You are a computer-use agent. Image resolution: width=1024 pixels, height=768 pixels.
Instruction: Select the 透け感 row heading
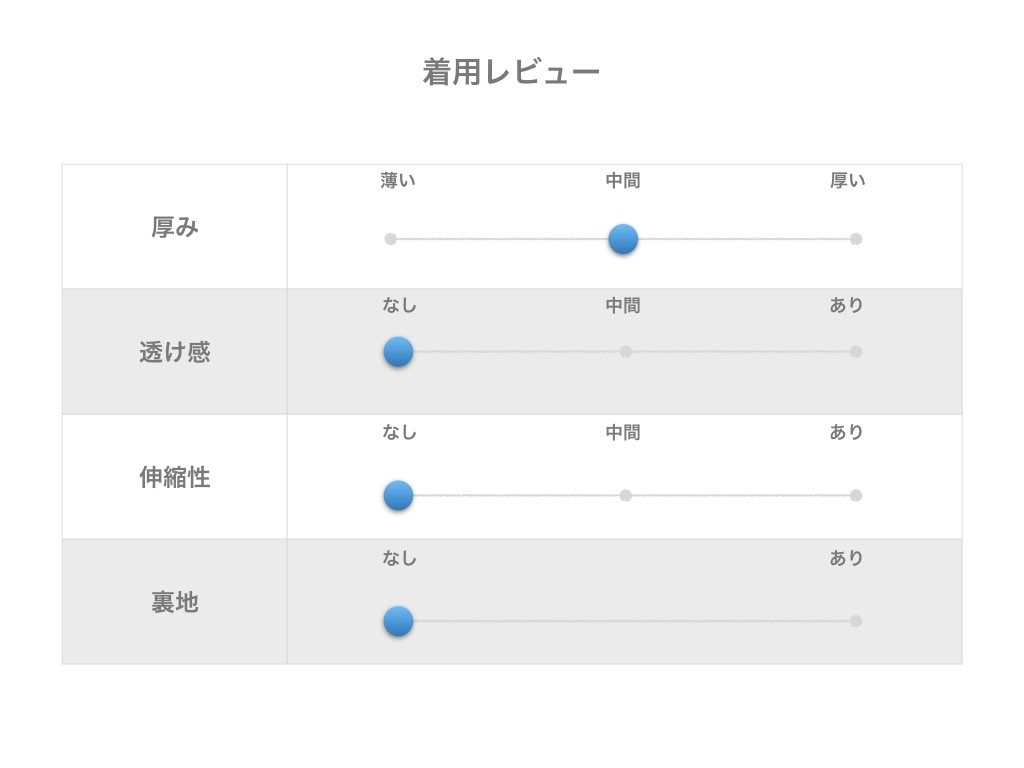175,353
